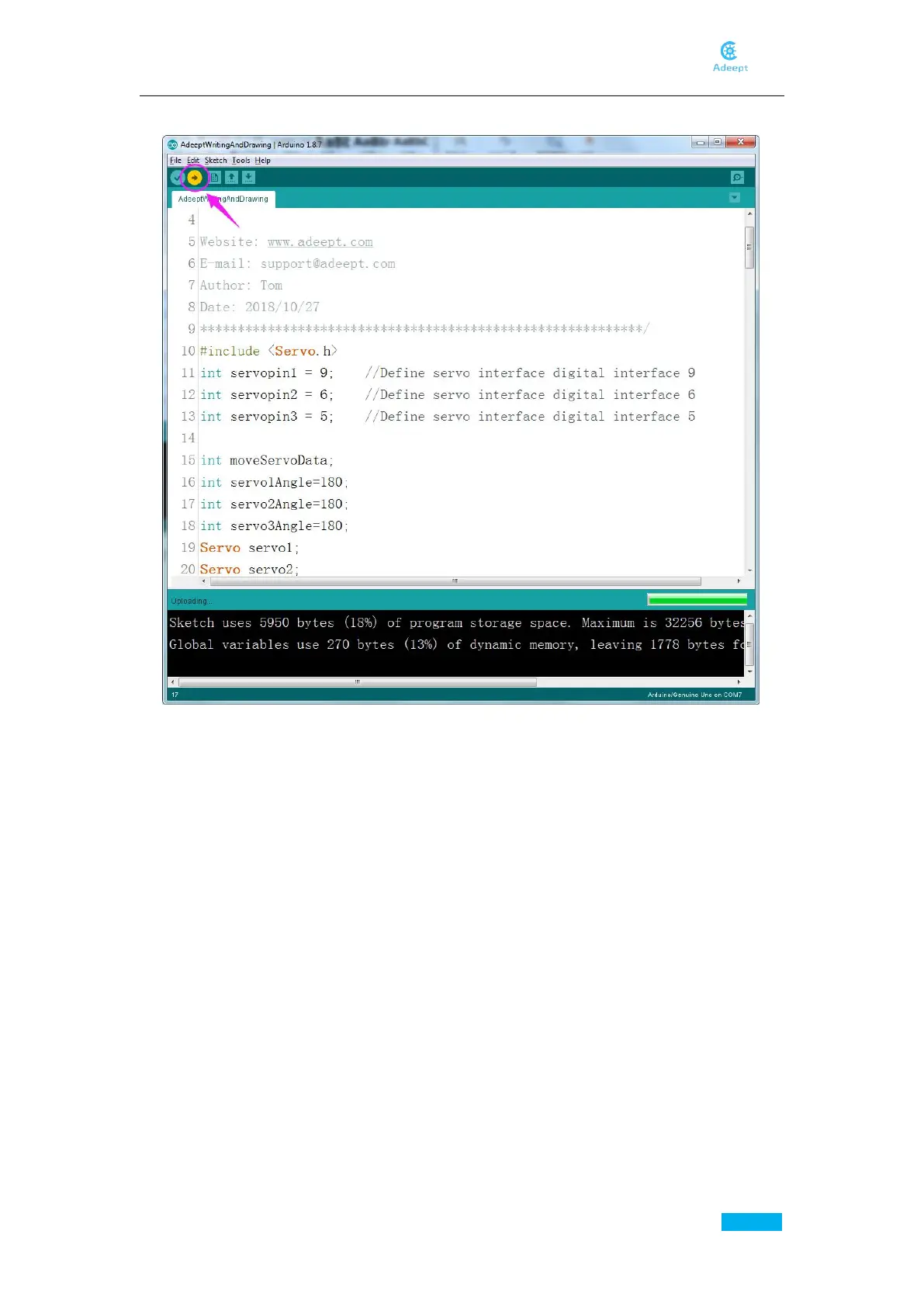The height and width of the screenshot is (1307, 924).
Task: Open the Help menu
Action: click(x=263, y=161)
